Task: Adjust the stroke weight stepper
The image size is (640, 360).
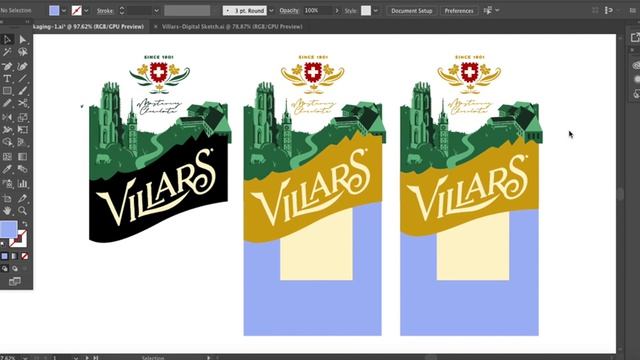Action: click(x=122, y=11)
